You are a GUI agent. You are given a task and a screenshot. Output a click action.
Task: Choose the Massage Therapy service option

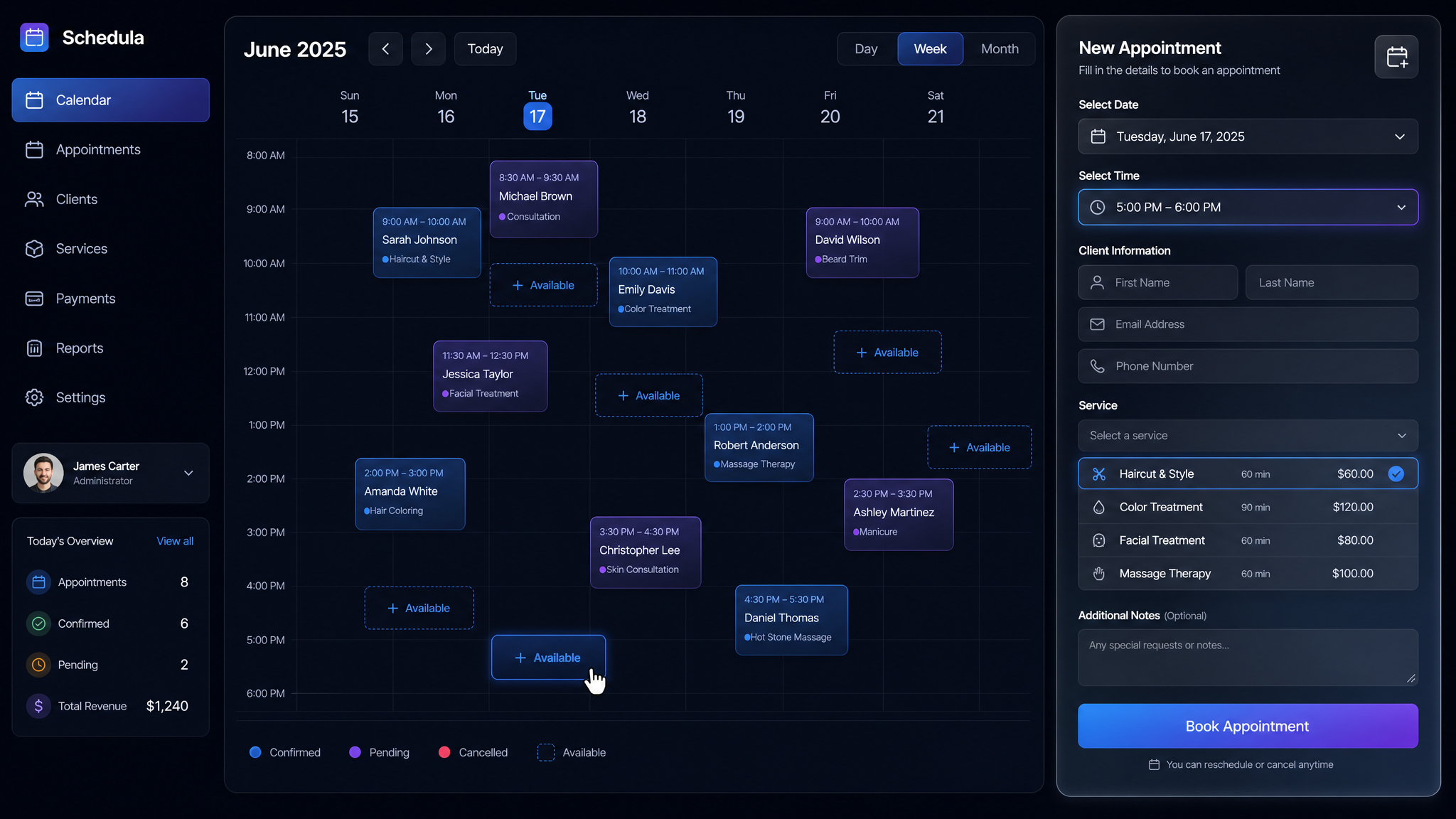(x=1248, y=574)
